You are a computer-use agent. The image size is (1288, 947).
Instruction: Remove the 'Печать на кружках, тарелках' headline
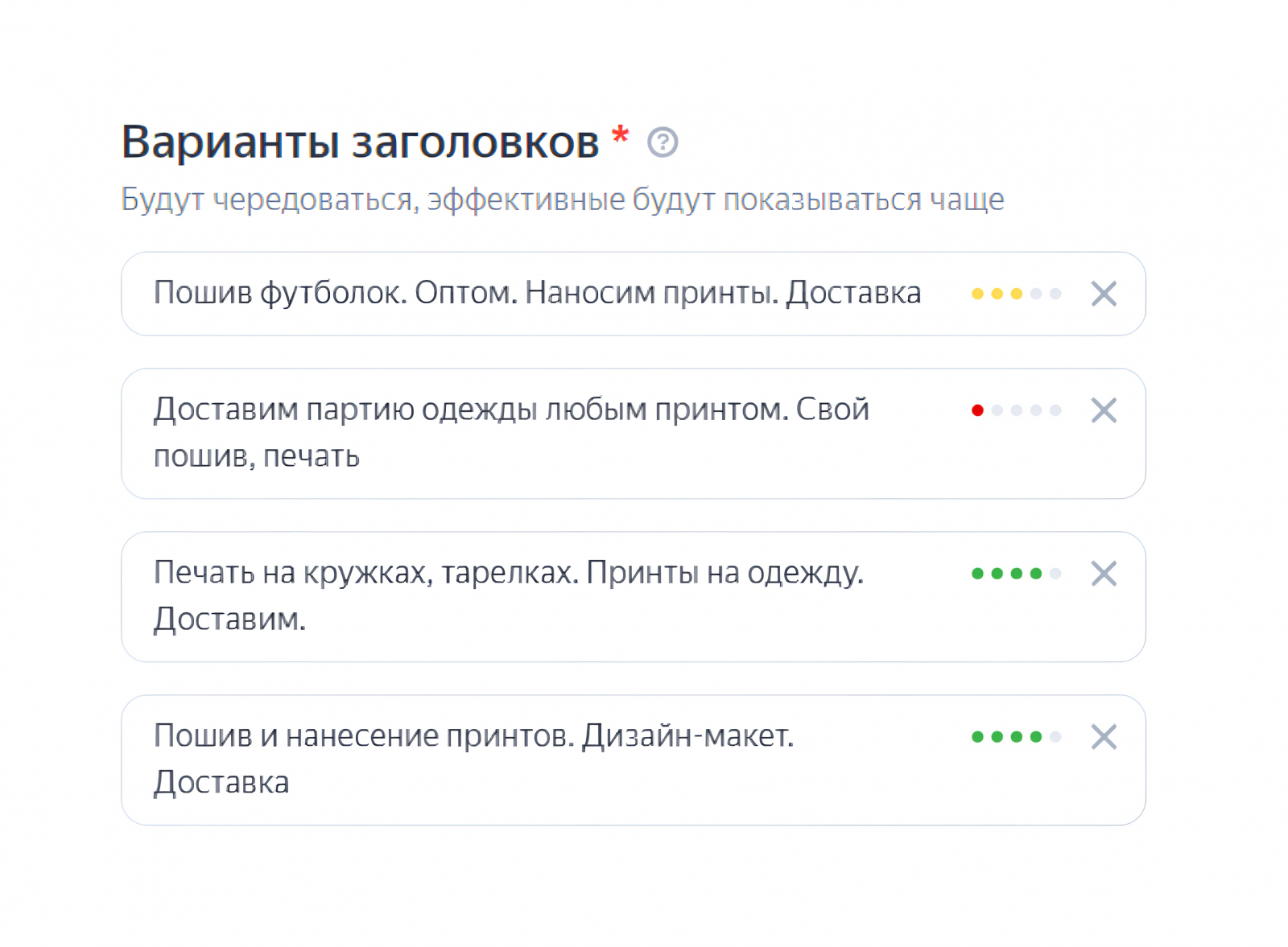click(1104, 574)
